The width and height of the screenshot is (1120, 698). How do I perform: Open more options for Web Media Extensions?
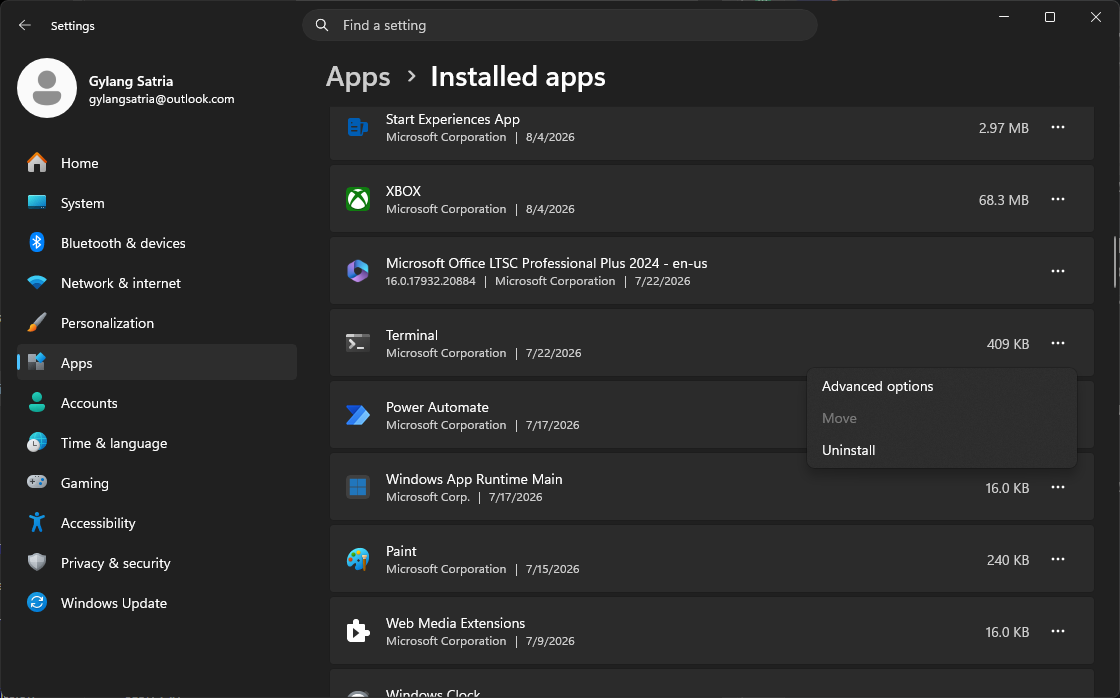1058,632
